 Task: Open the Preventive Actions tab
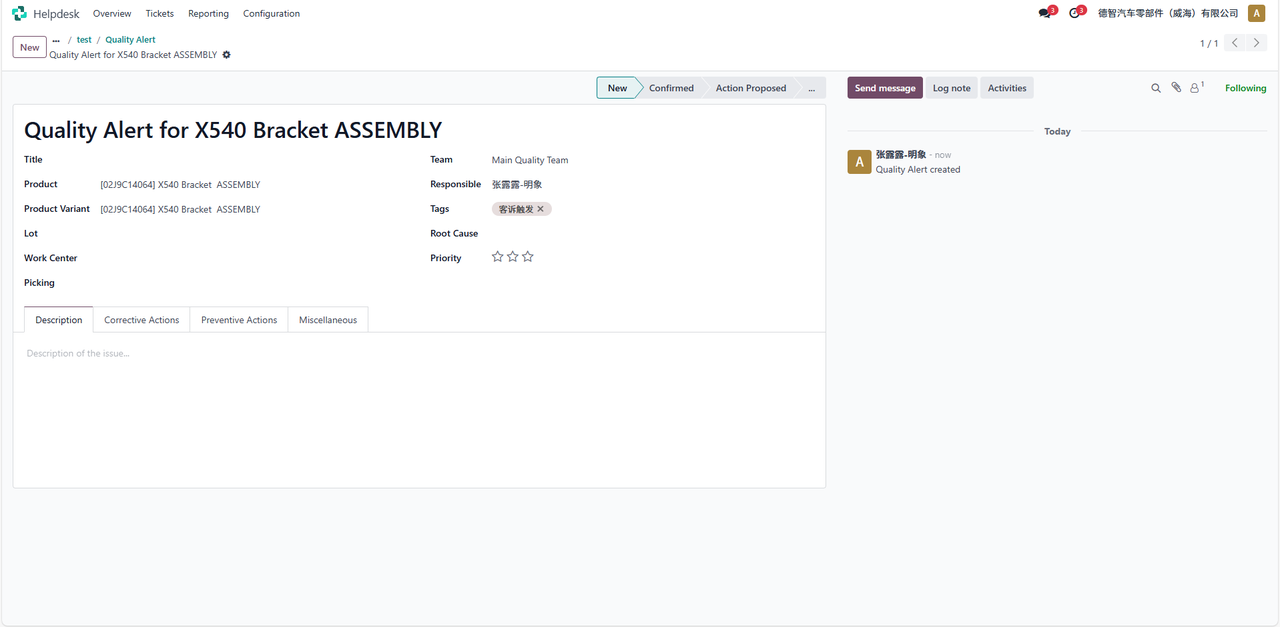pyautogui.click(x=239, y=320)
